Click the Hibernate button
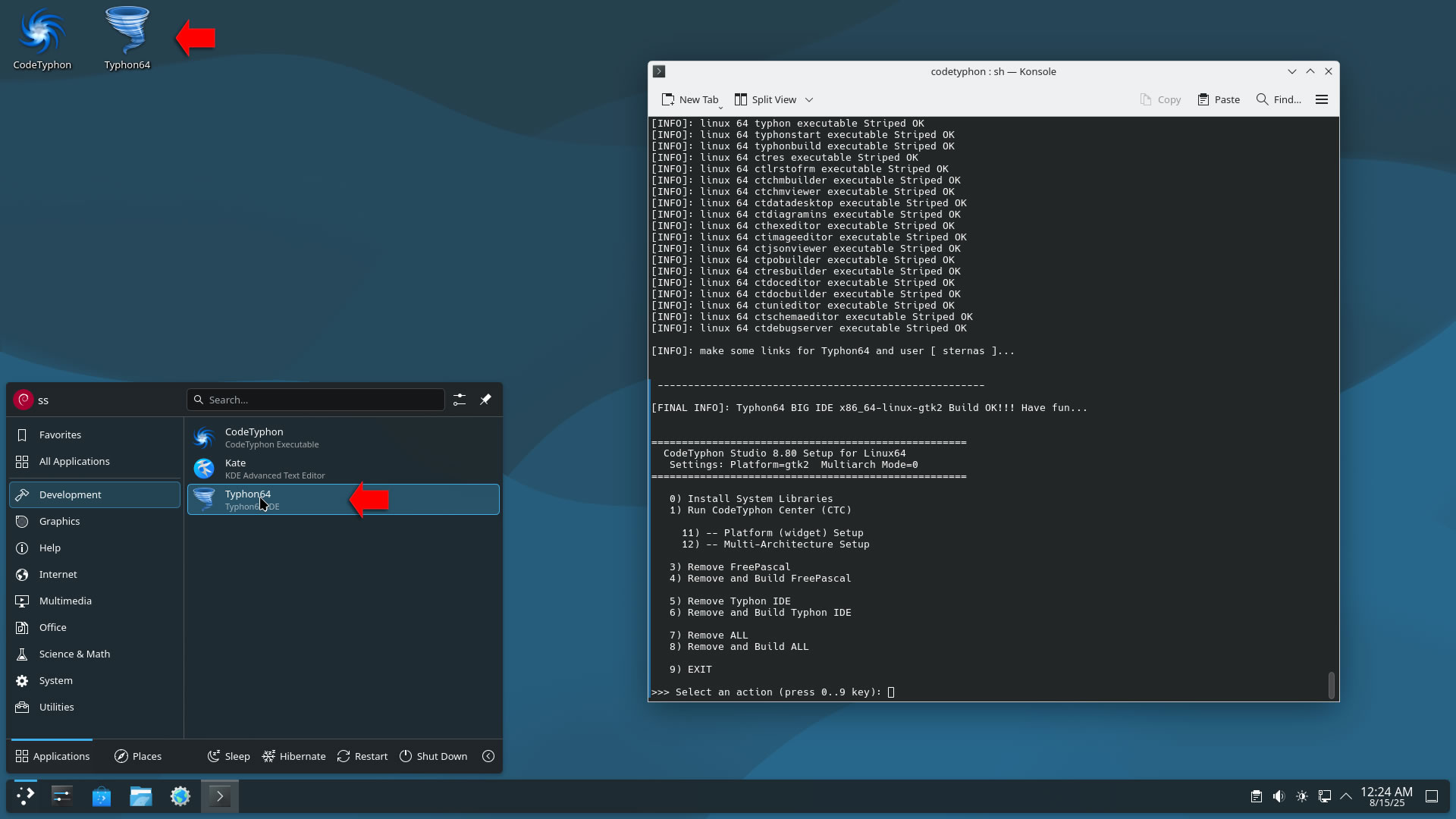 click(293, 756)
